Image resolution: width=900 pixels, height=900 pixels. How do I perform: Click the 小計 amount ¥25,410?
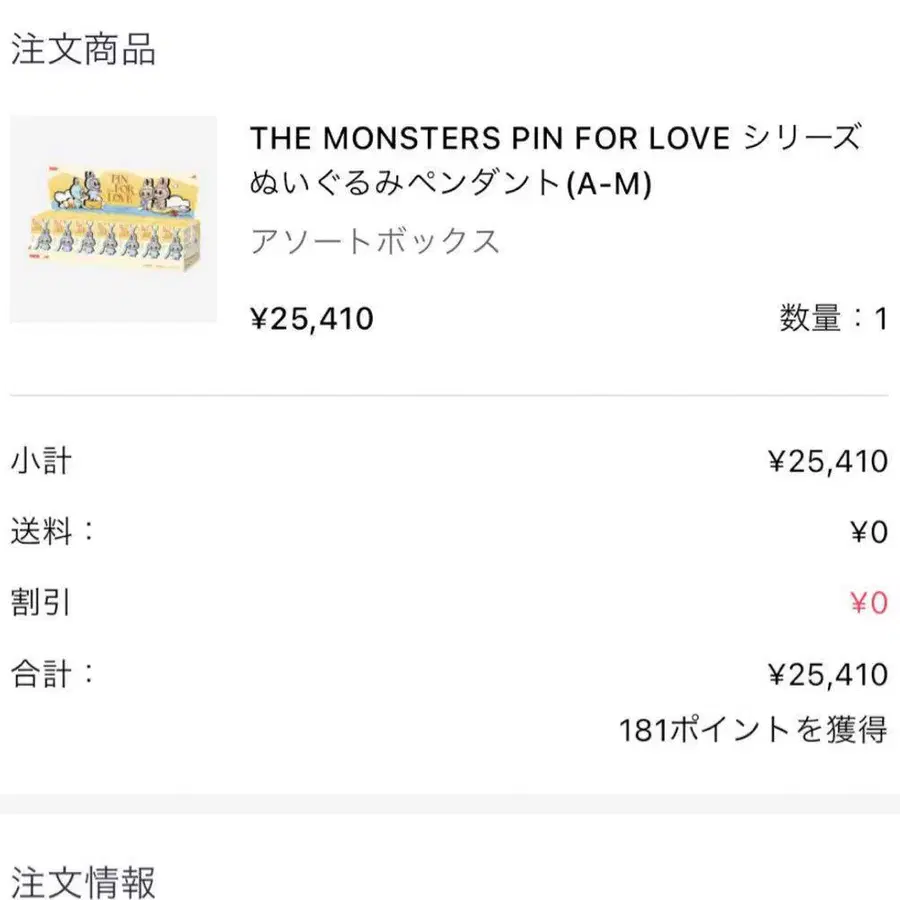point(827,461)
